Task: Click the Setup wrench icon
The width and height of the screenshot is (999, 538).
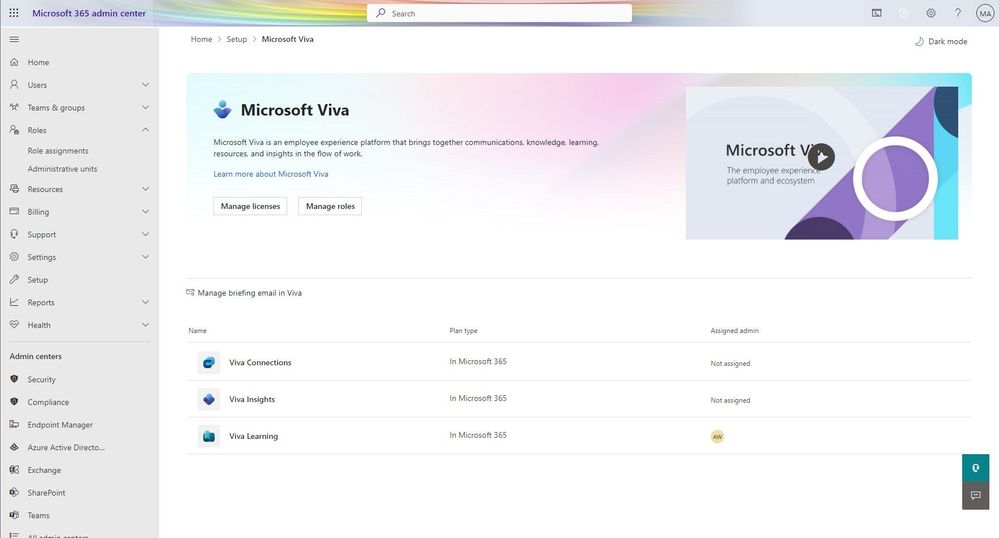Action: [x=14, y=279]
